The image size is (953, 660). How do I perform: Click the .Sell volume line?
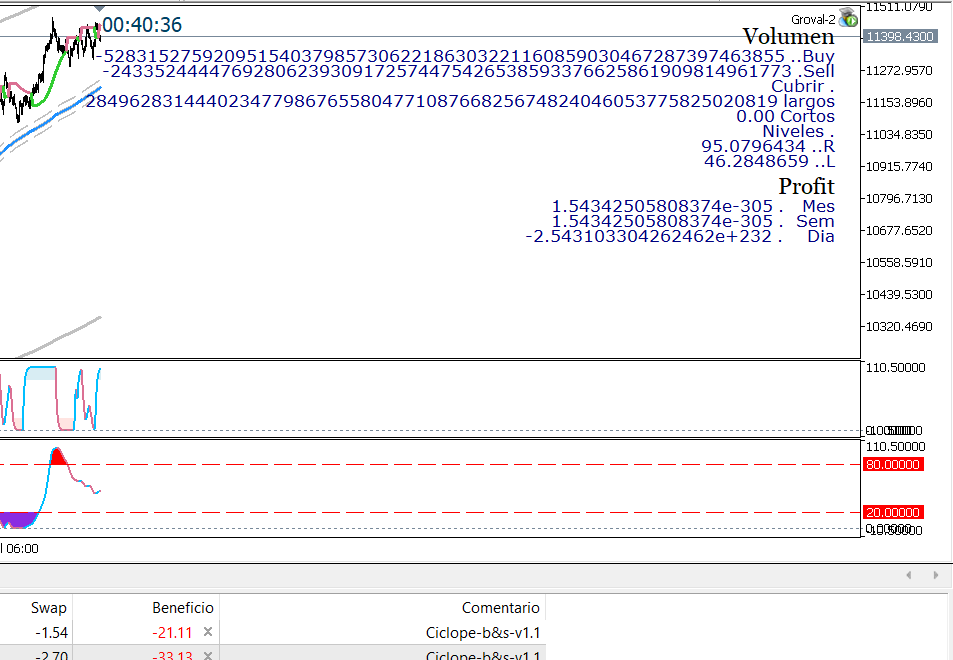(x=469, y=71)
